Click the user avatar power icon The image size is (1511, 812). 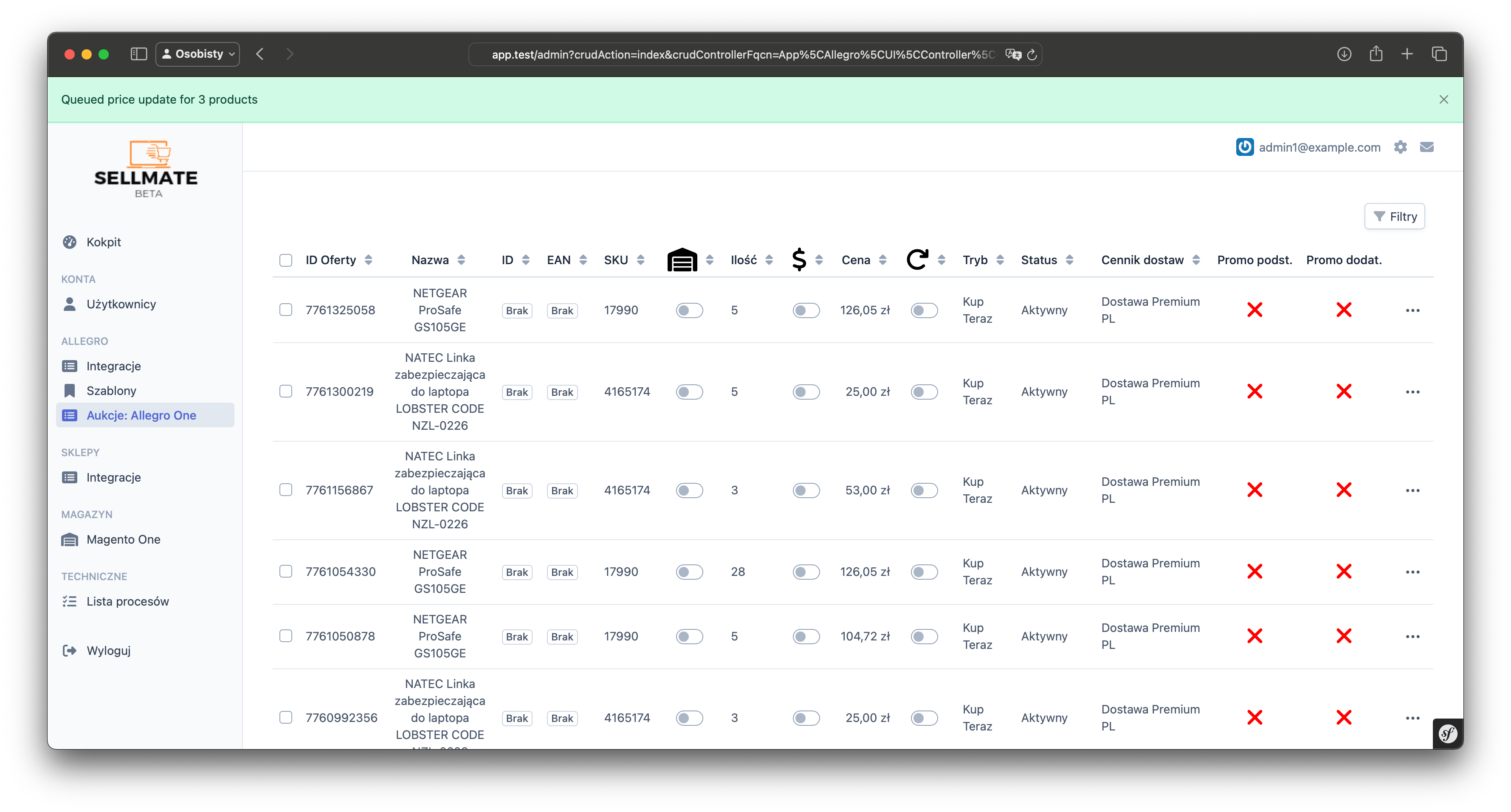[x=1244, y=147]
